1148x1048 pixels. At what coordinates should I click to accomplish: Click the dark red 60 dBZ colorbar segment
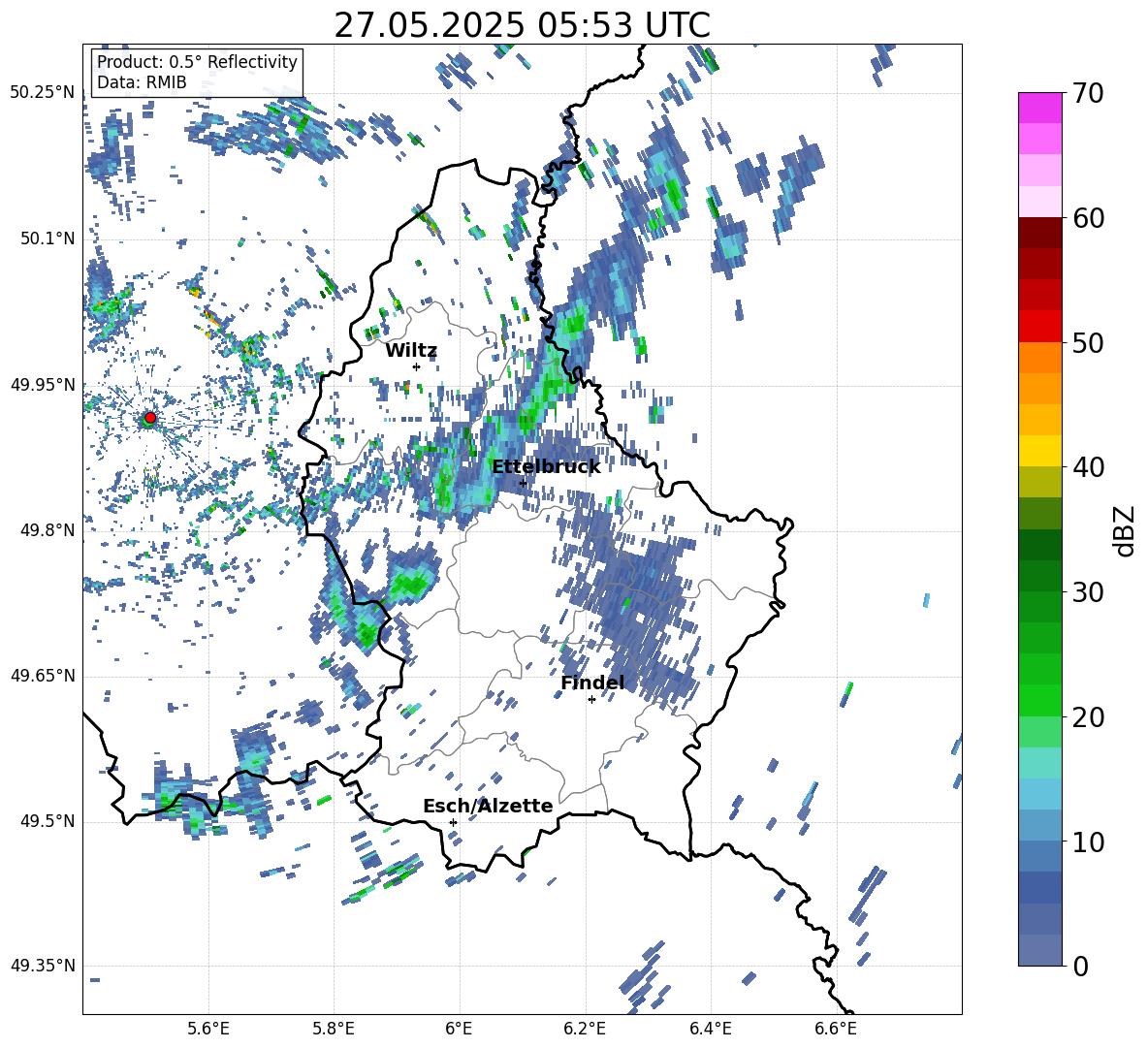1039,233
